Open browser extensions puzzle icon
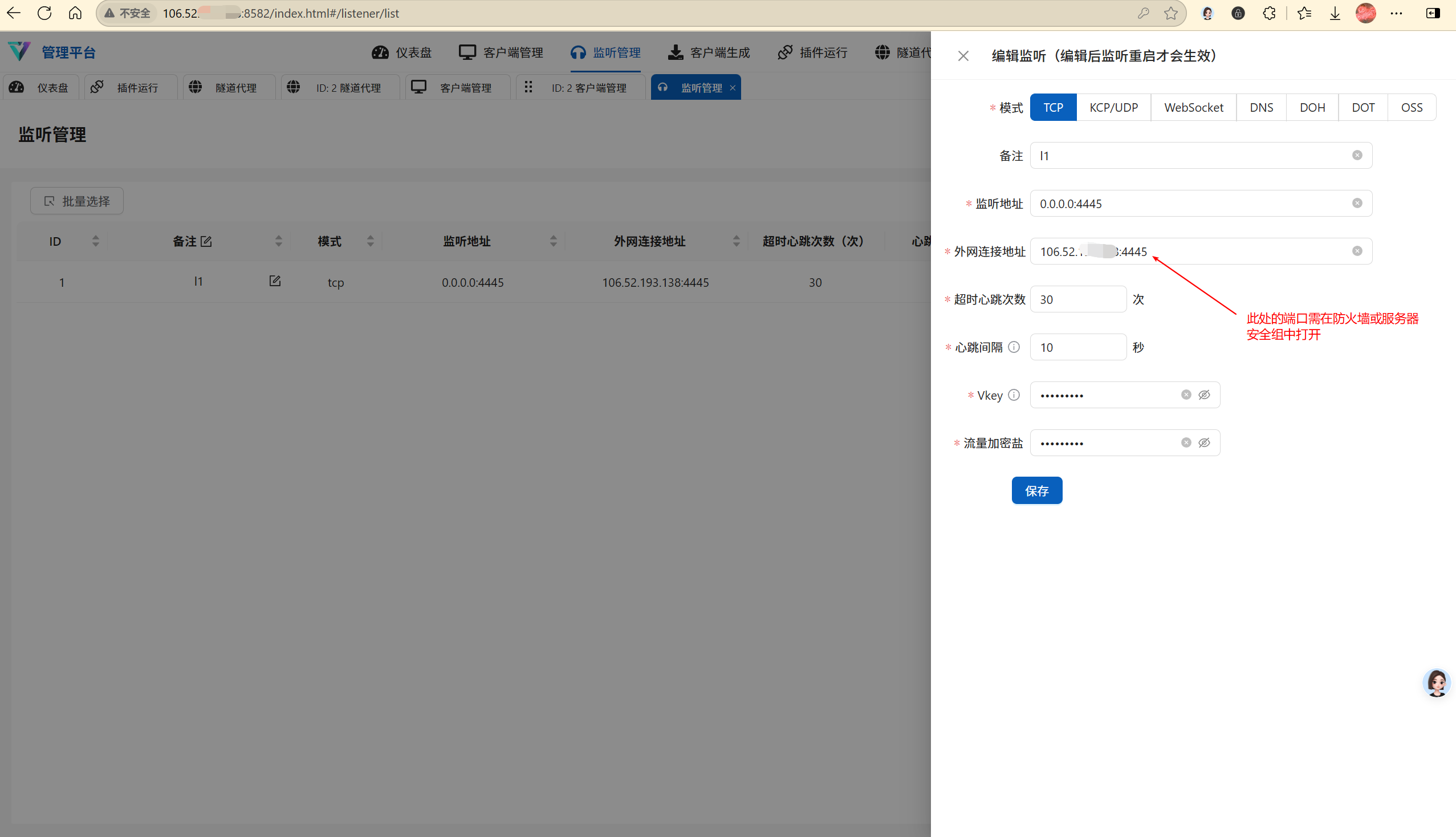 (1269, 13)
